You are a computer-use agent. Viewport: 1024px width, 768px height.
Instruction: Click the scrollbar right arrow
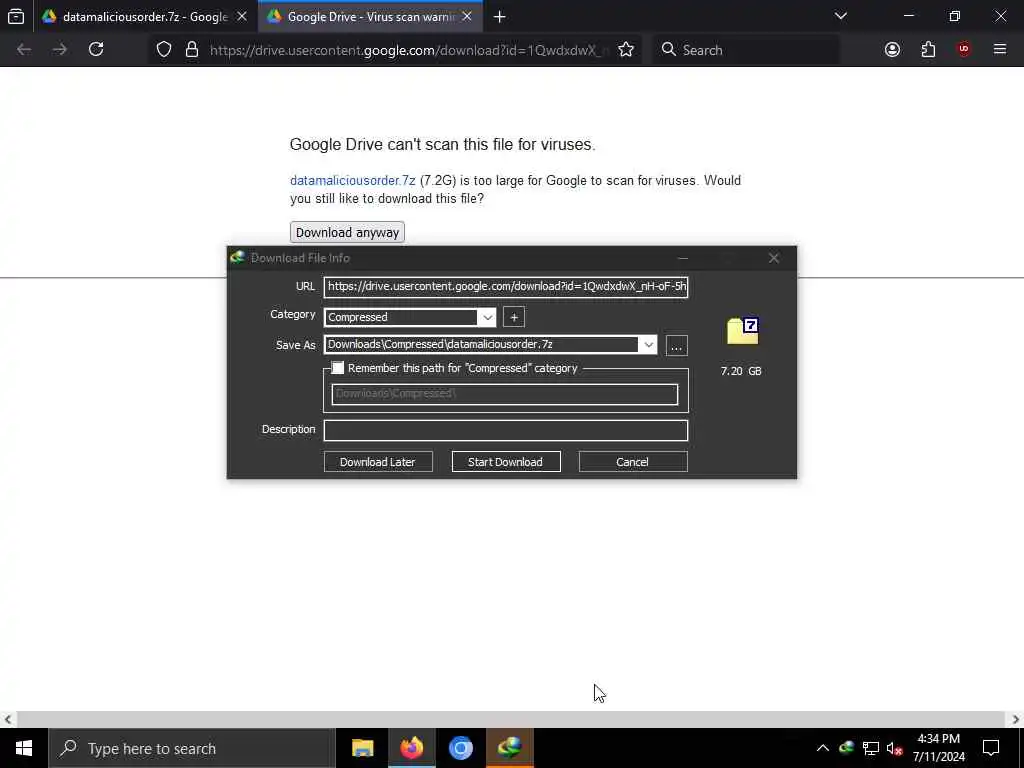click(1016, 720)
